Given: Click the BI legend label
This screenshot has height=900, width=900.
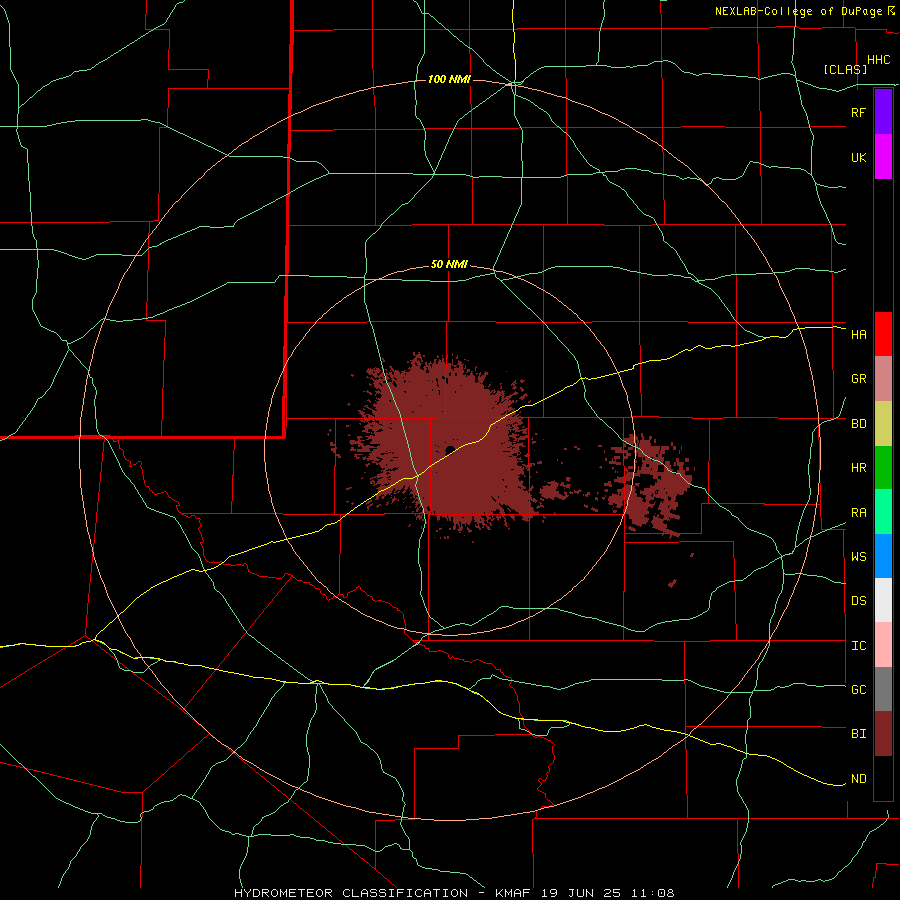Looking at the screenshot, I should coord(858,734).
